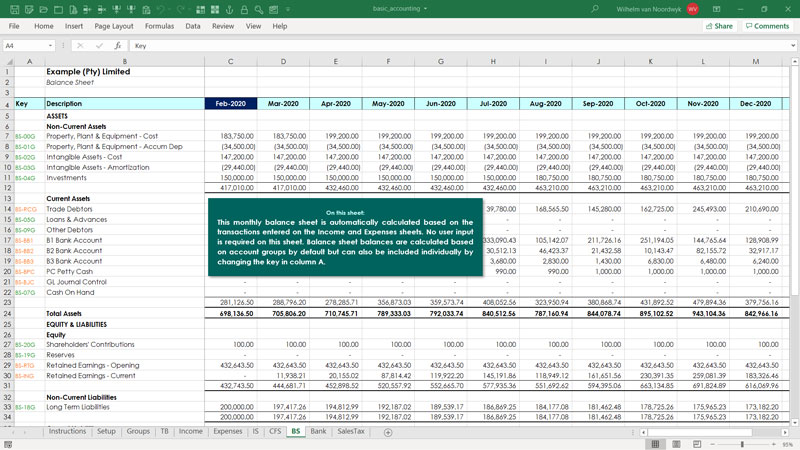Open the Insert ribbon tab

pyautogui.click(x=73, y=26)
